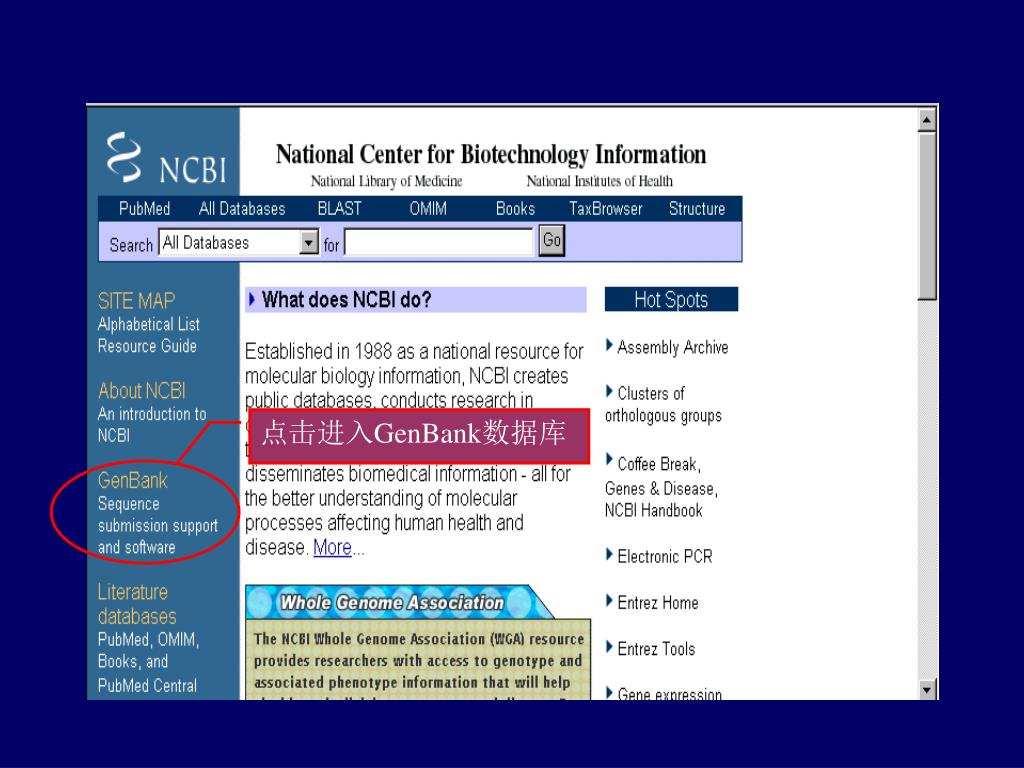
Task: Open TaxBrowser in the navigation bar
Action: click(x=606, y=209)
